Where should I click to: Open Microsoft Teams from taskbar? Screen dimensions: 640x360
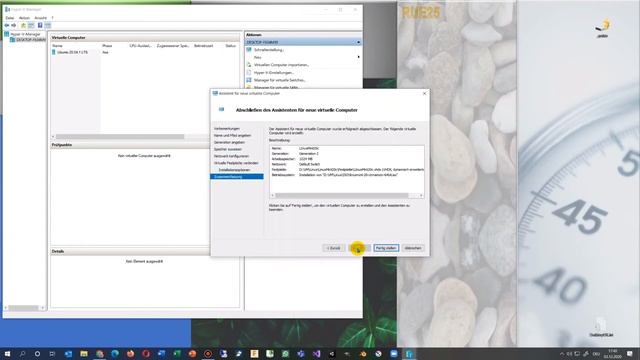[301, 354]
